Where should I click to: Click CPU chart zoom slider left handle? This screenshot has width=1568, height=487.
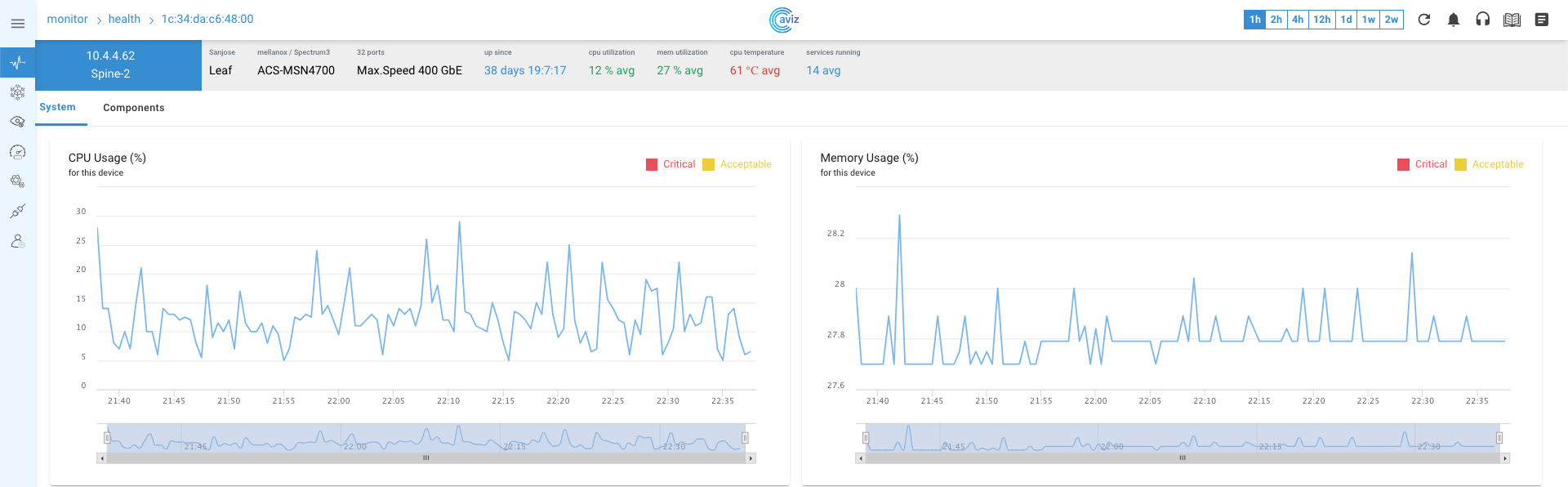(x=107, y=438)
